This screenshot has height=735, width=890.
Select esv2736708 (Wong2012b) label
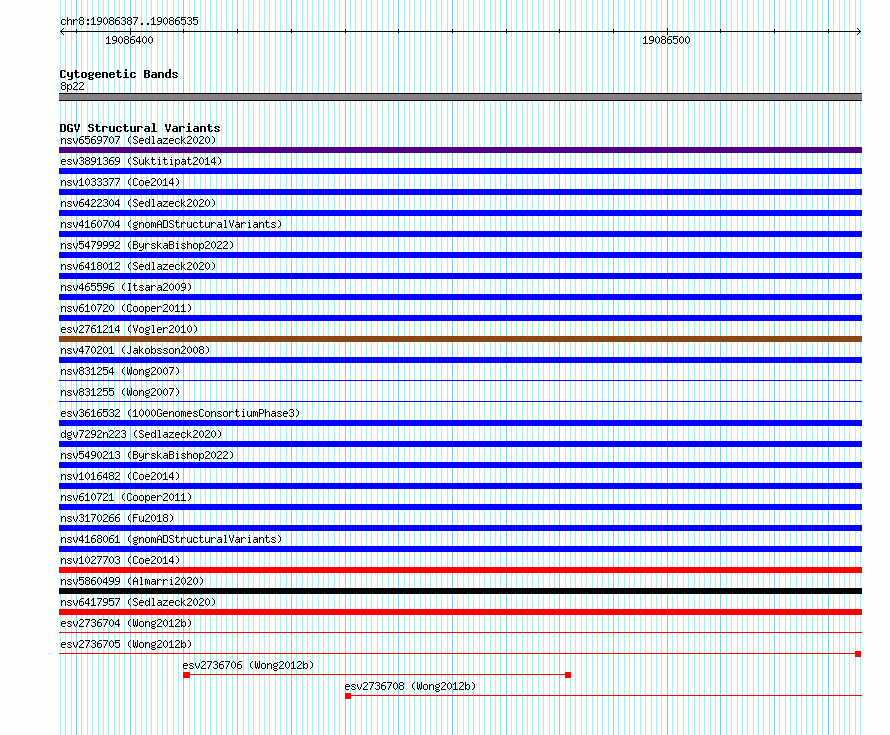[x=410, y=686]
